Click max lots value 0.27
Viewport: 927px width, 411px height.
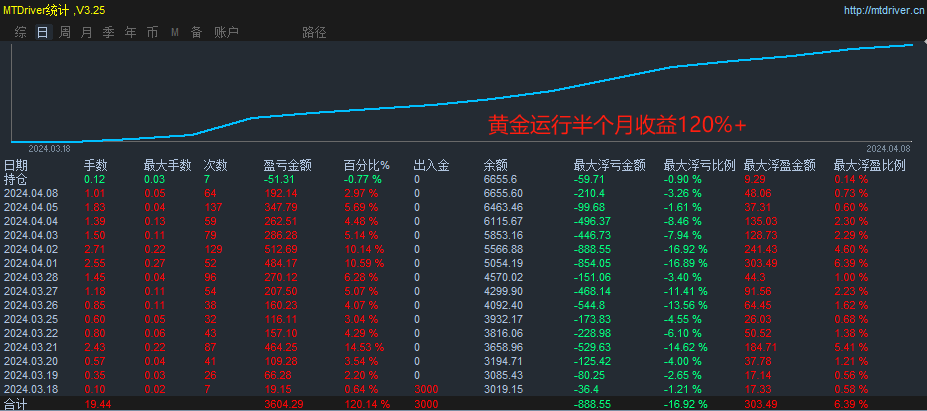[155, 263]
